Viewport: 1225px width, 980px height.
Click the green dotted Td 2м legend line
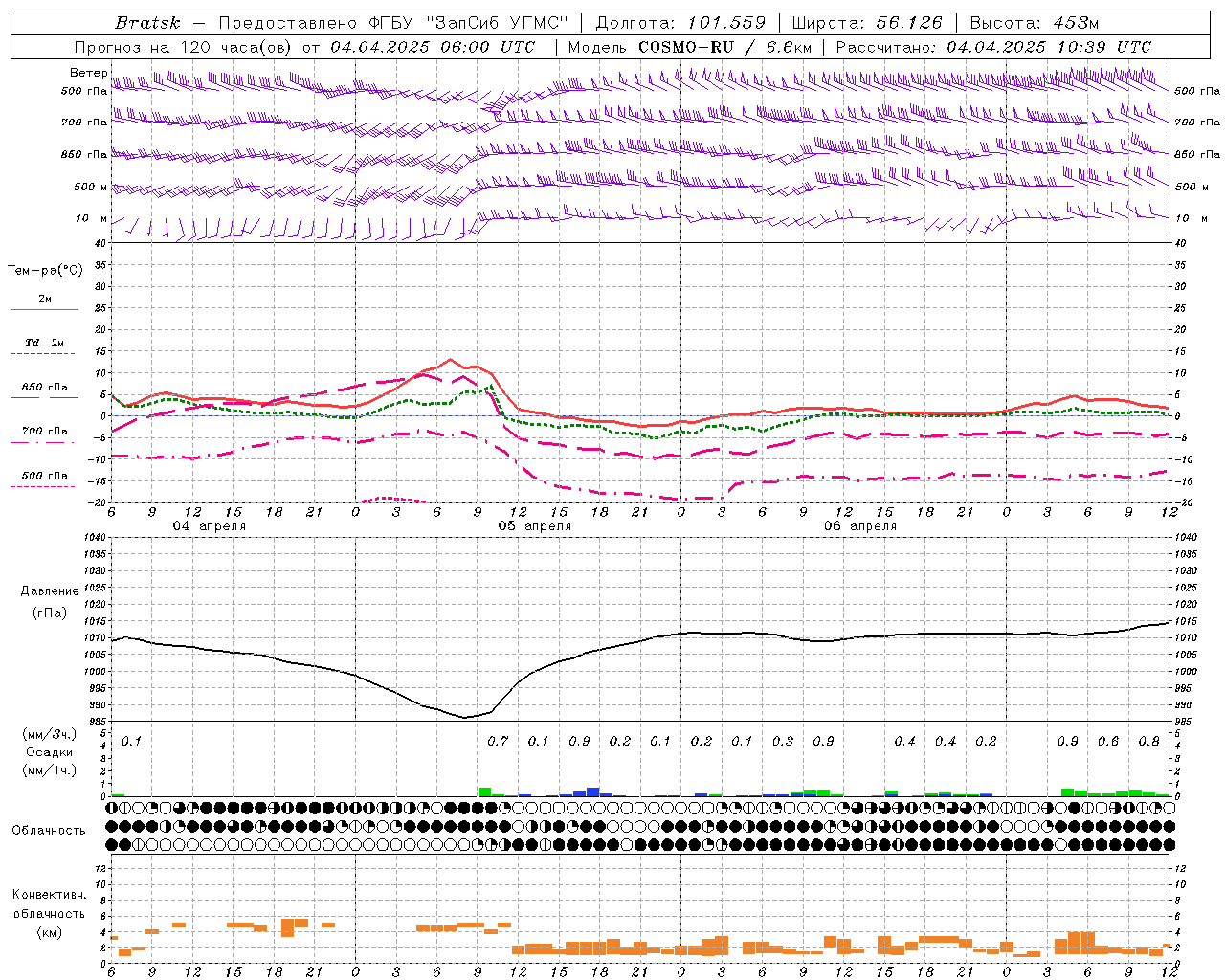point(42,354)
